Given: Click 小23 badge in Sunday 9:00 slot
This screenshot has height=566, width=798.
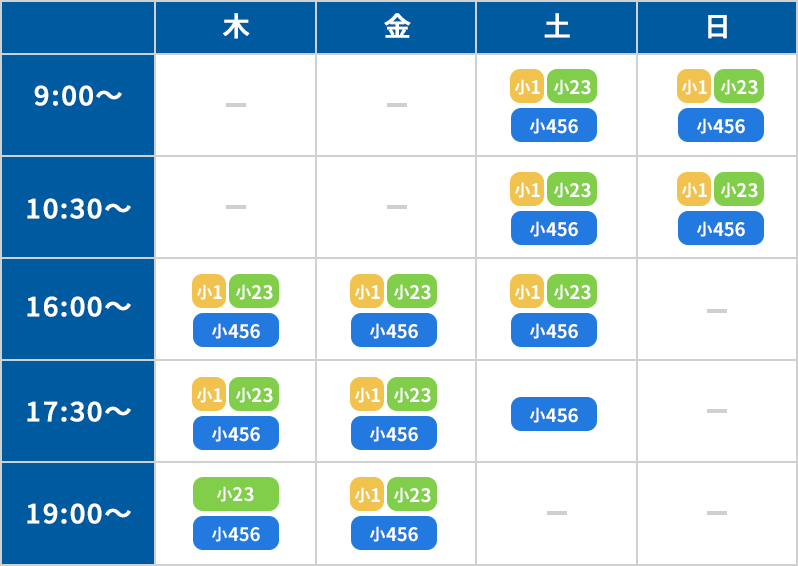Looking at the screenshot, I should pyautogui.click(x=739, y=87).
